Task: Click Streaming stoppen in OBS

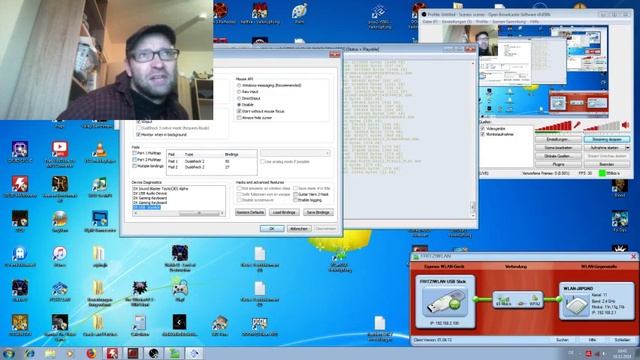Action: pos(607,140)
